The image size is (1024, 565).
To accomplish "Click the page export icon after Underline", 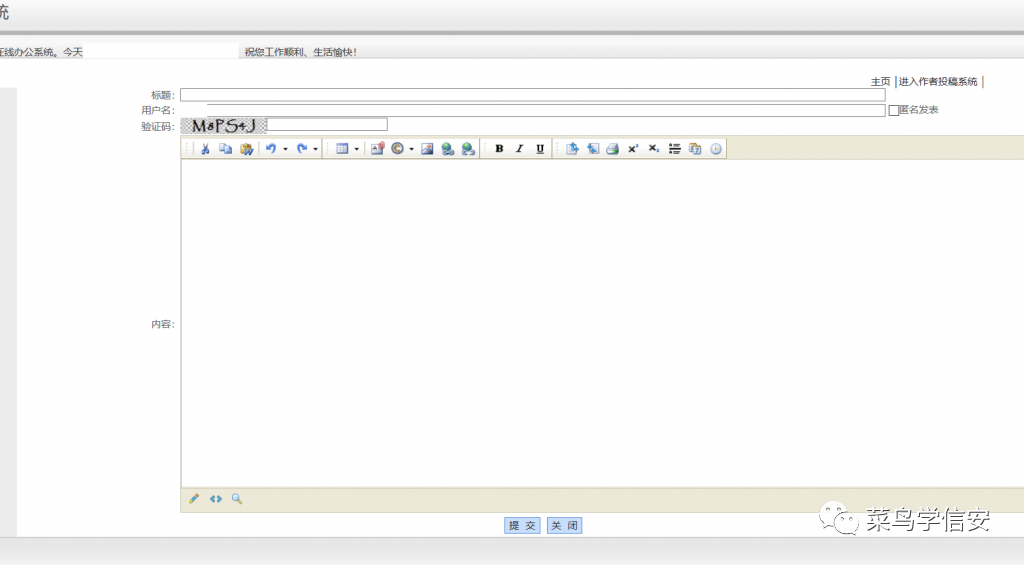I will [572, 149].
